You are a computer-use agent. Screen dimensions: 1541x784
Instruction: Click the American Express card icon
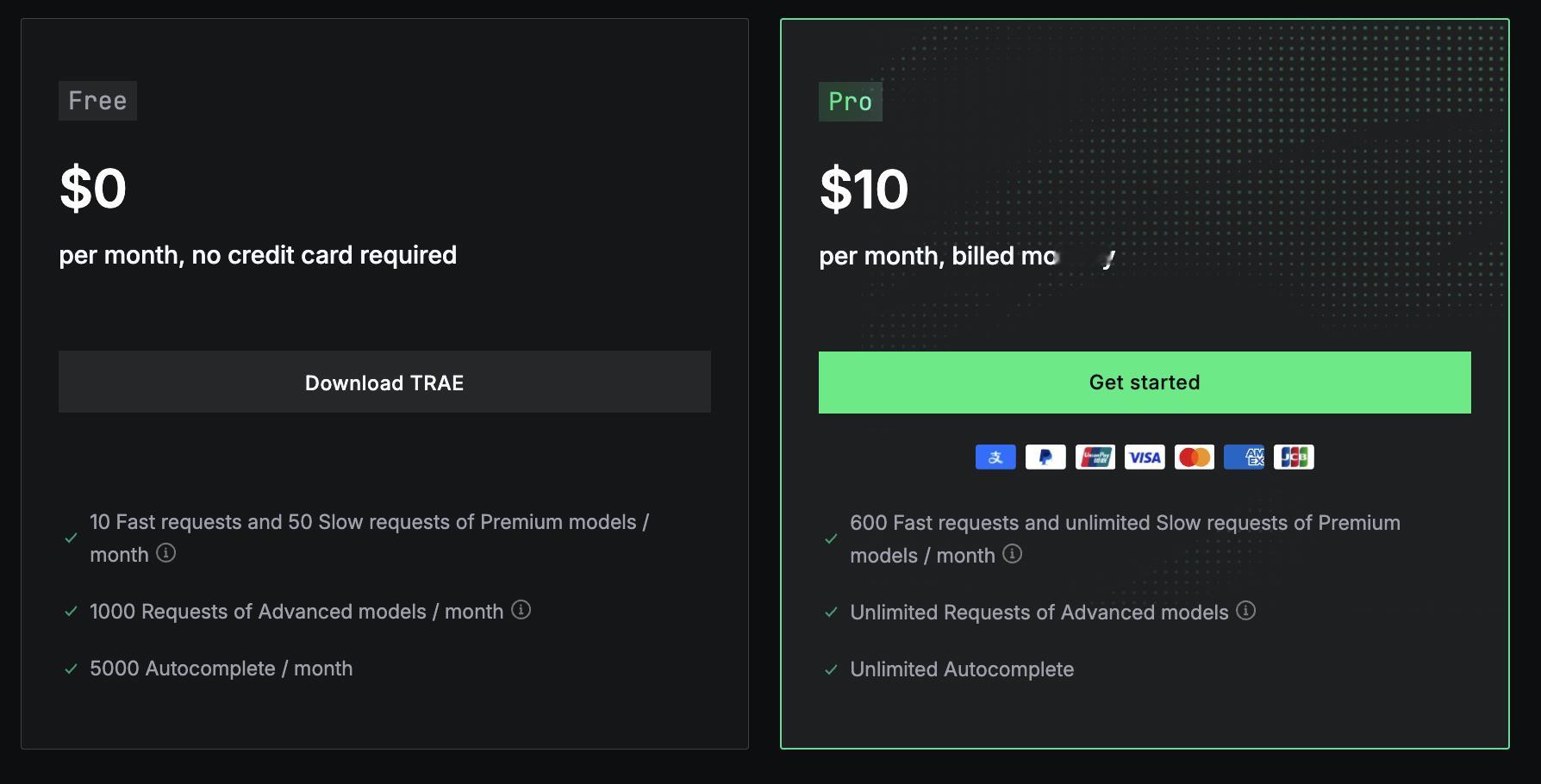(1245, 457)
